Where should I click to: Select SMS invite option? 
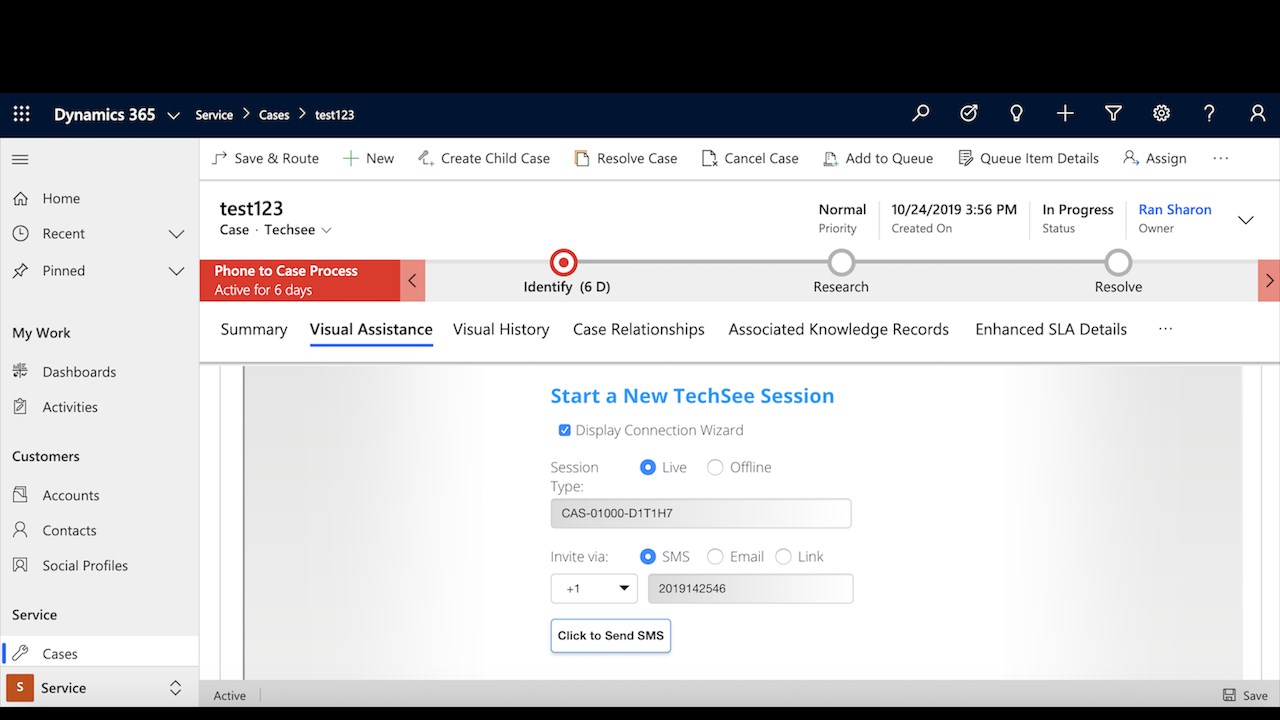pos(648,556)
